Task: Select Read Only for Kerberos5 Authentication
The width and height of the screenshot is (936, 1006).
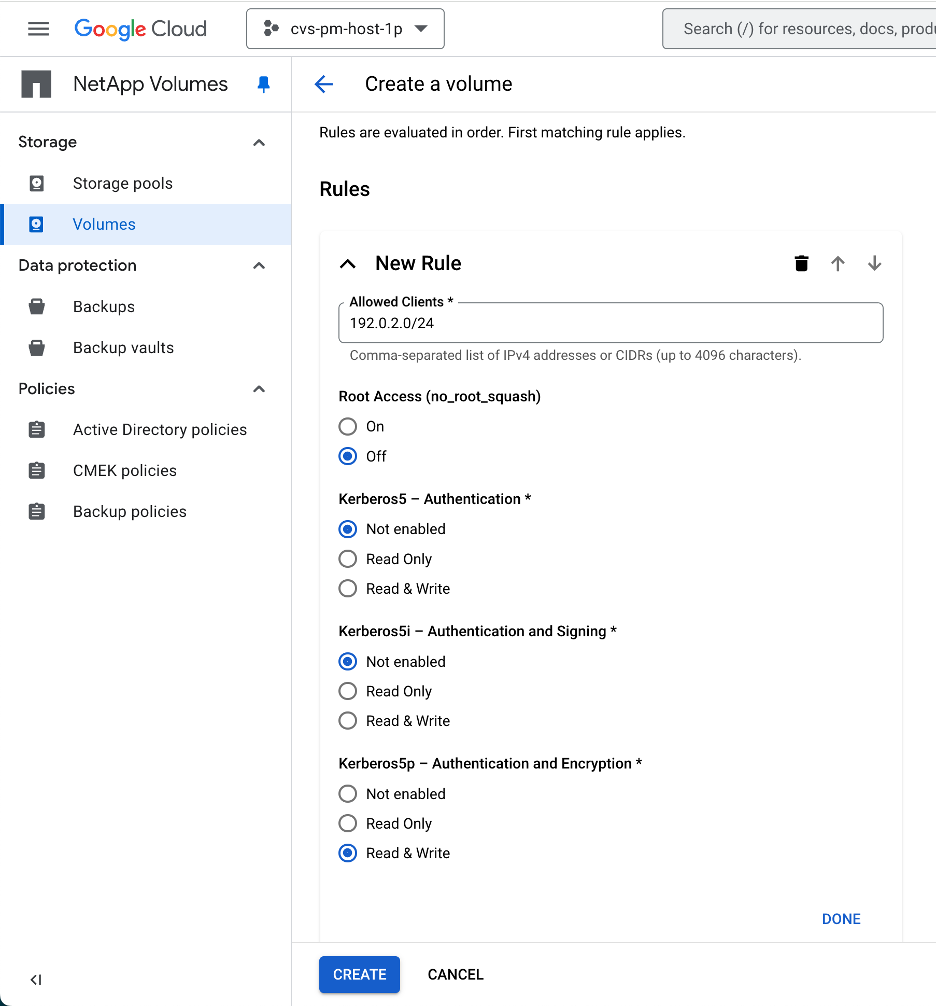Action: click(x=348, y=559)
